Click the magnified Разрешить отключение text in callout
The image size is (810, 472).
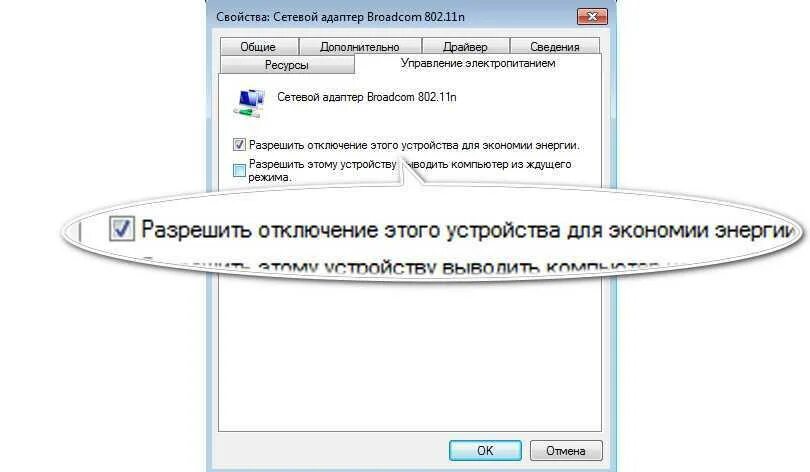467,230
